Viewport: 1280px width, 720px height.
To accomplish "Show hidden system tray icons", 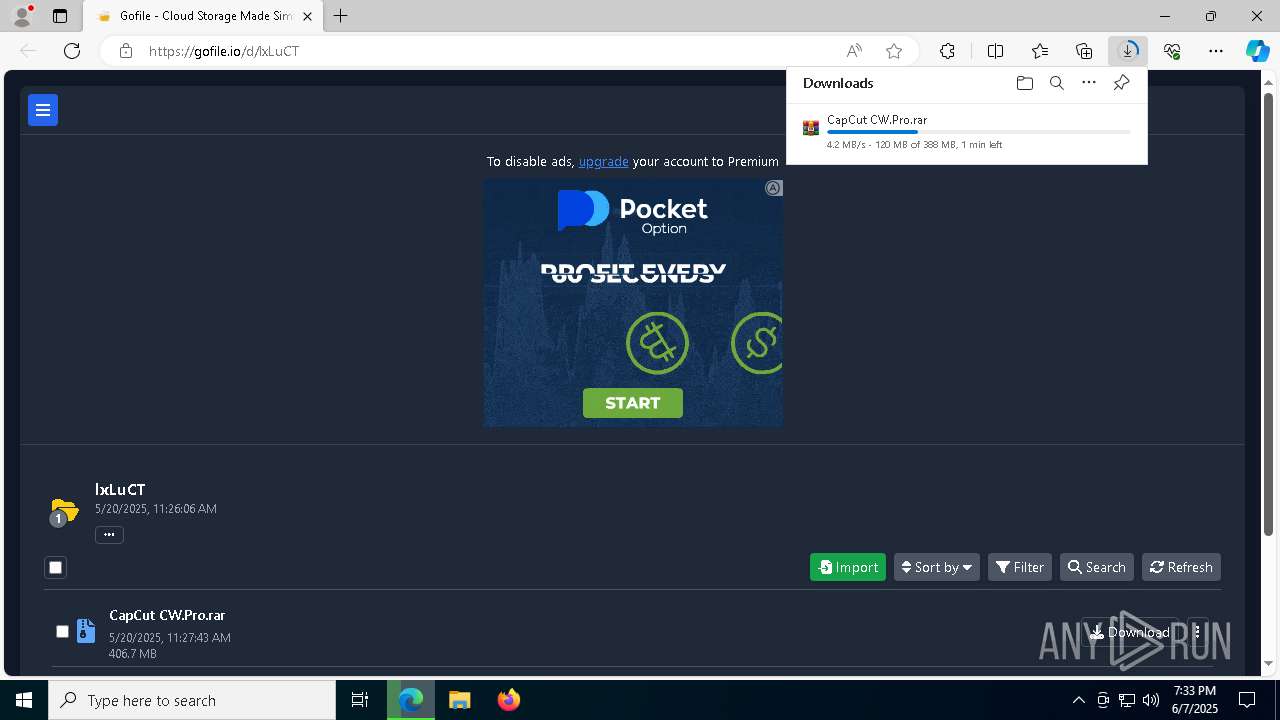I will [1078, 700].
